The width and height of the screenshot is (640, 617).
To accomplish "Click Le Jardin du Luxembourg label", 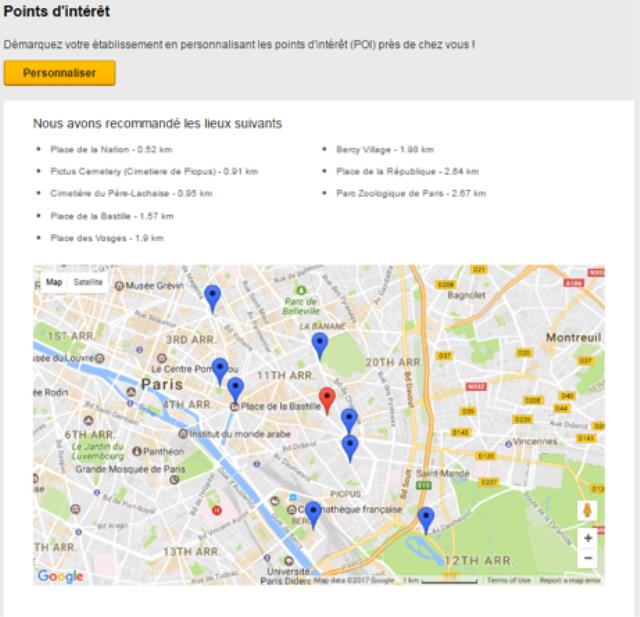I will click(98, 451).
